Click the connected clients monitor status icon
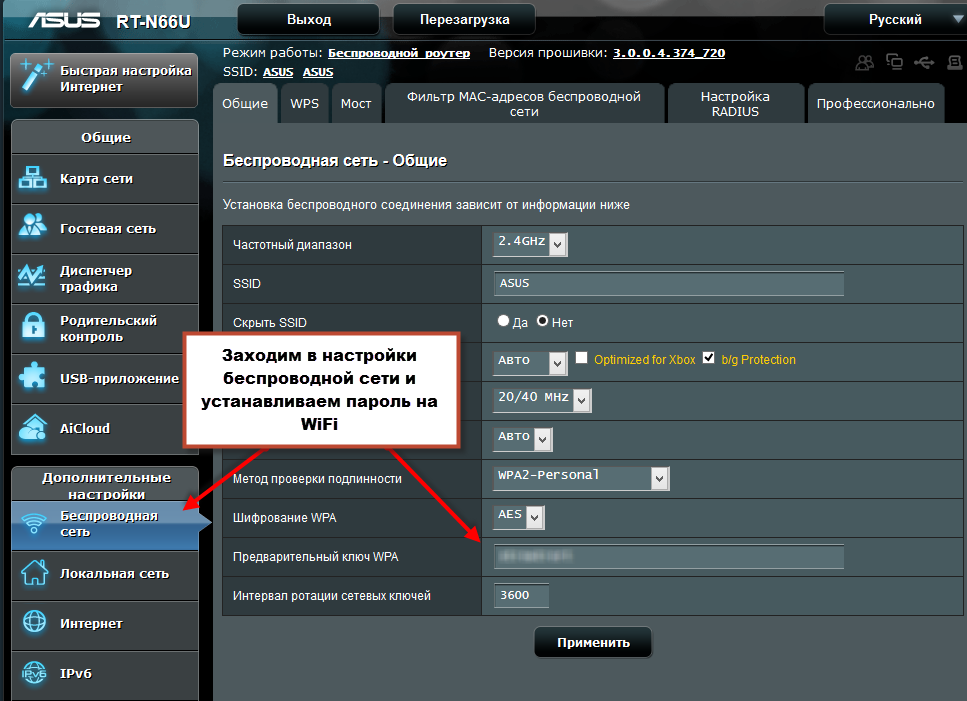 [894, 62]
